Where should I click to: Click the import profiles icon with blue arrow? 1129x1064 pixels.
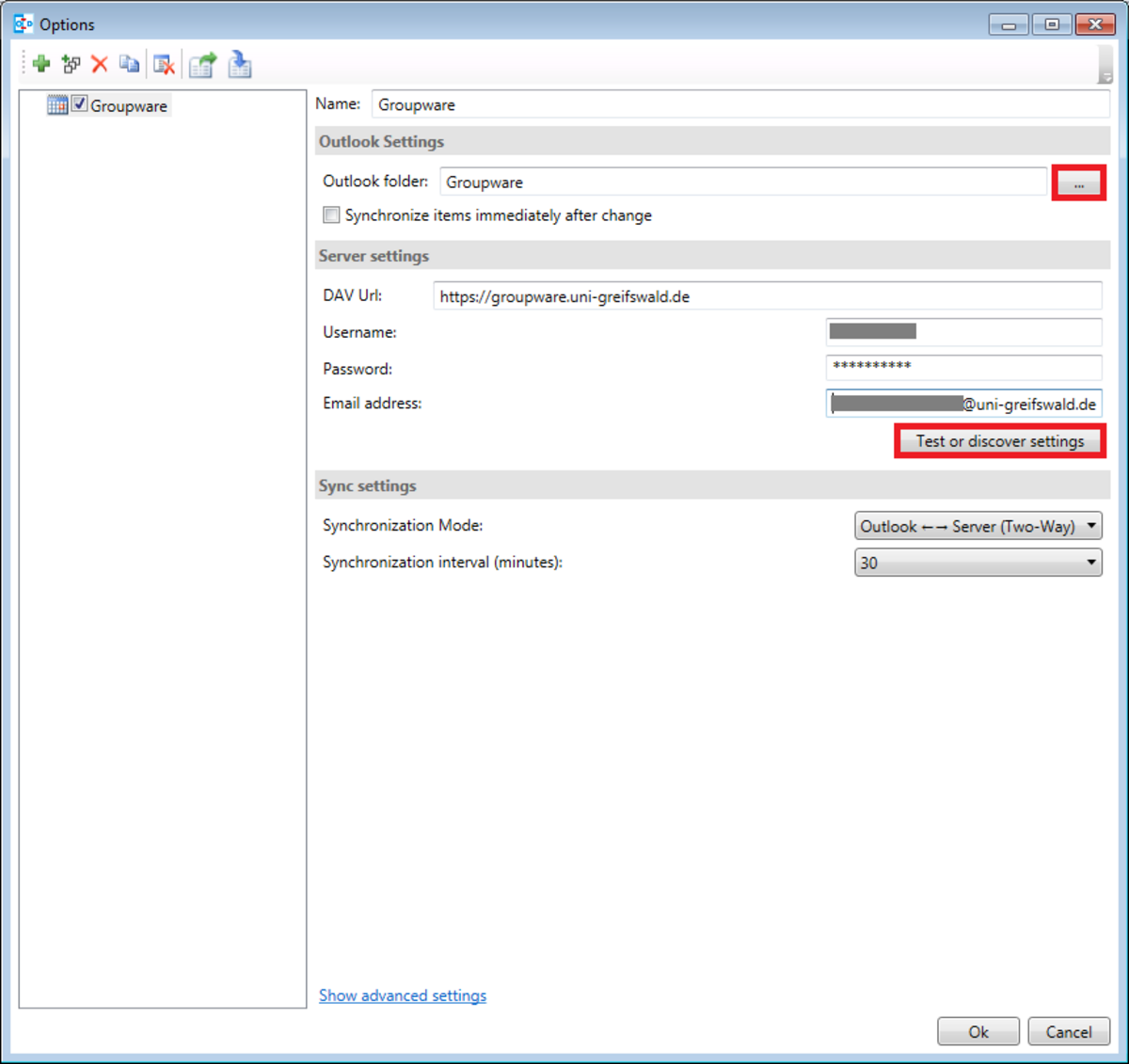click(x=240, y=64)
